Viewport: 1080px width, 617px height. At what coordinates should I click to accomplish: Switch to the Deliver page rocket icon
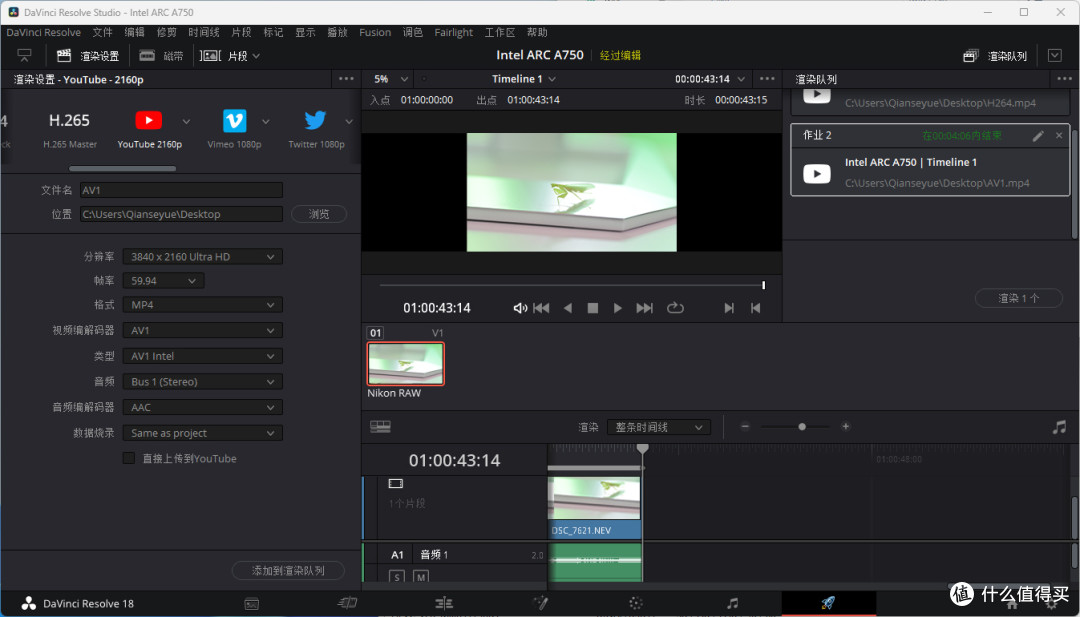(x=829, y=603)
